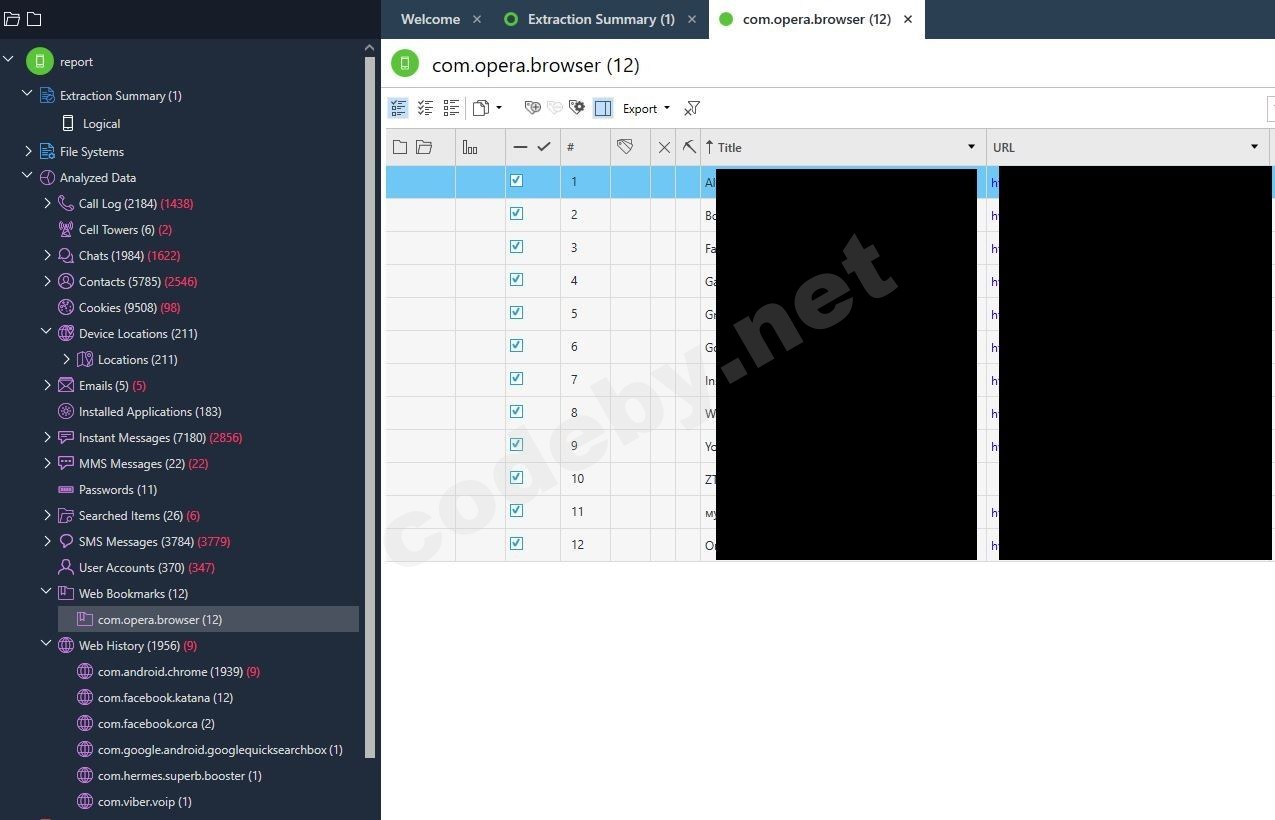The height and width of the screenshot is (820, 1275).
Task: Sort by the Title column header
Action: click(x=730, y=147)
